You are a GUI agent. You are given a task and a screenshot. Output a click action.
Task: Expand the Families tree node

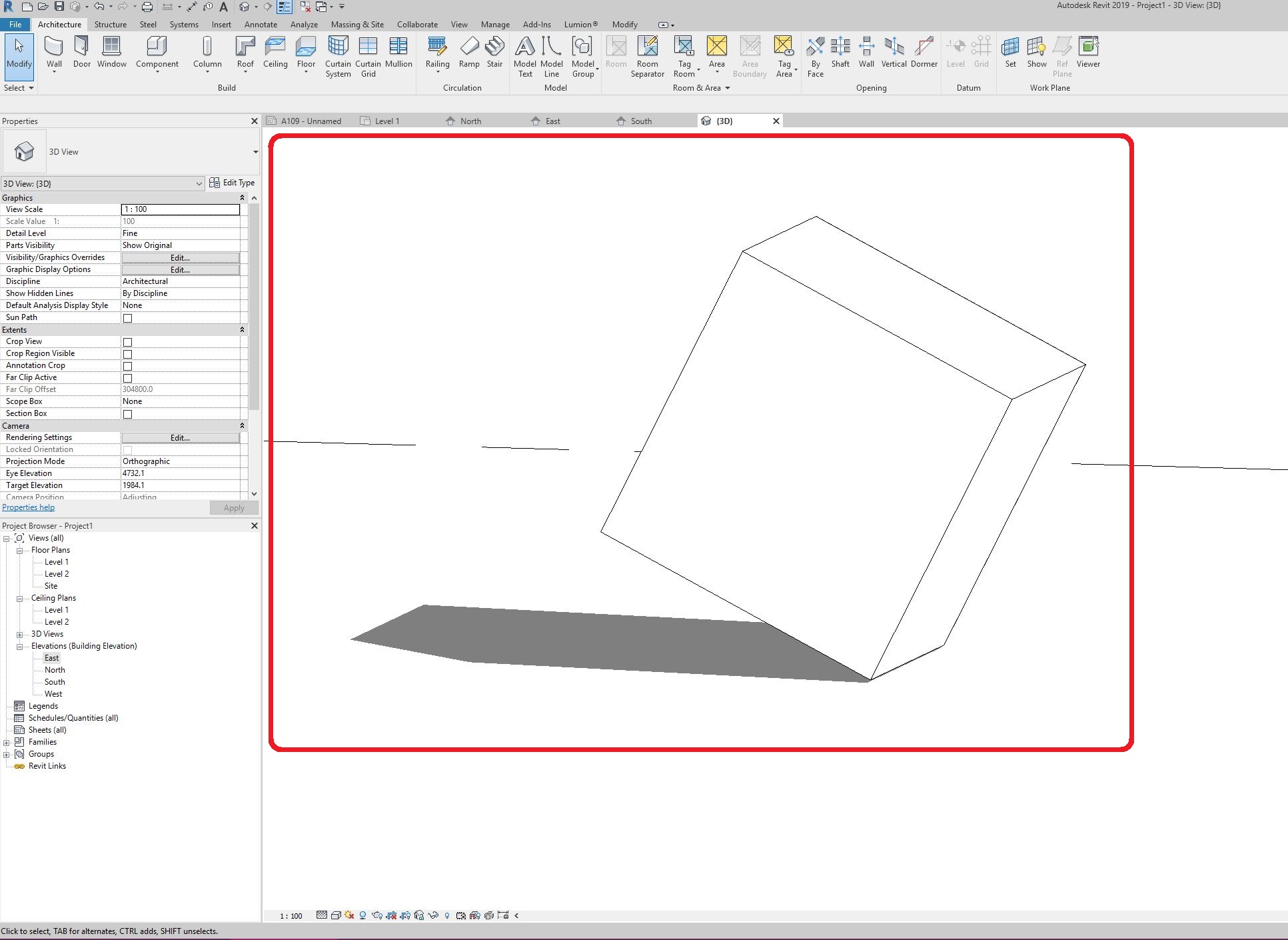pyautogui.click(x=7, y=742)
